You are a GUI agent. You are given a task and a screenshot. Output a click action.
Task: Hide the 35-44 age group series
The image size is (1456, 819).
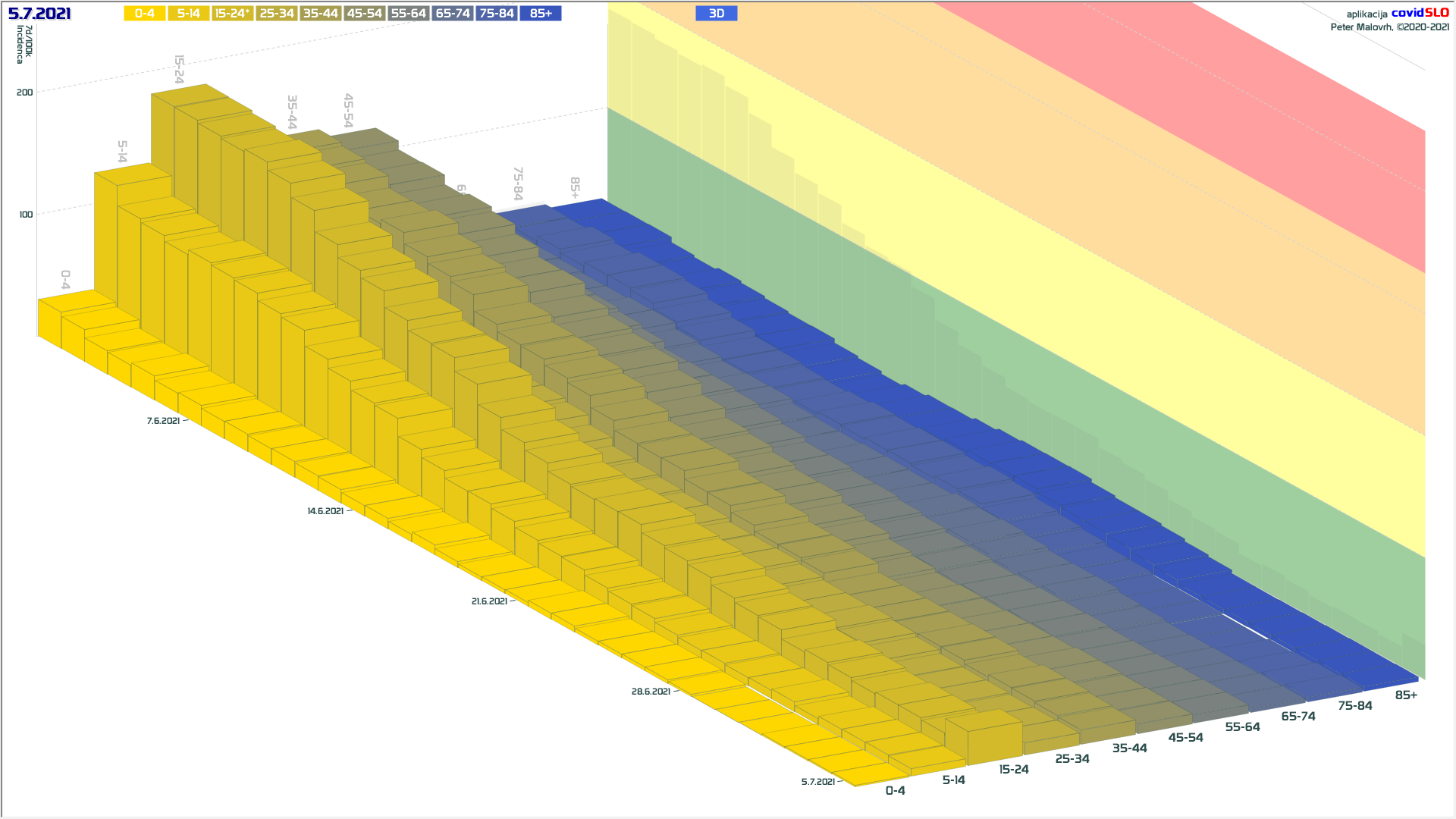click(320, 14)
